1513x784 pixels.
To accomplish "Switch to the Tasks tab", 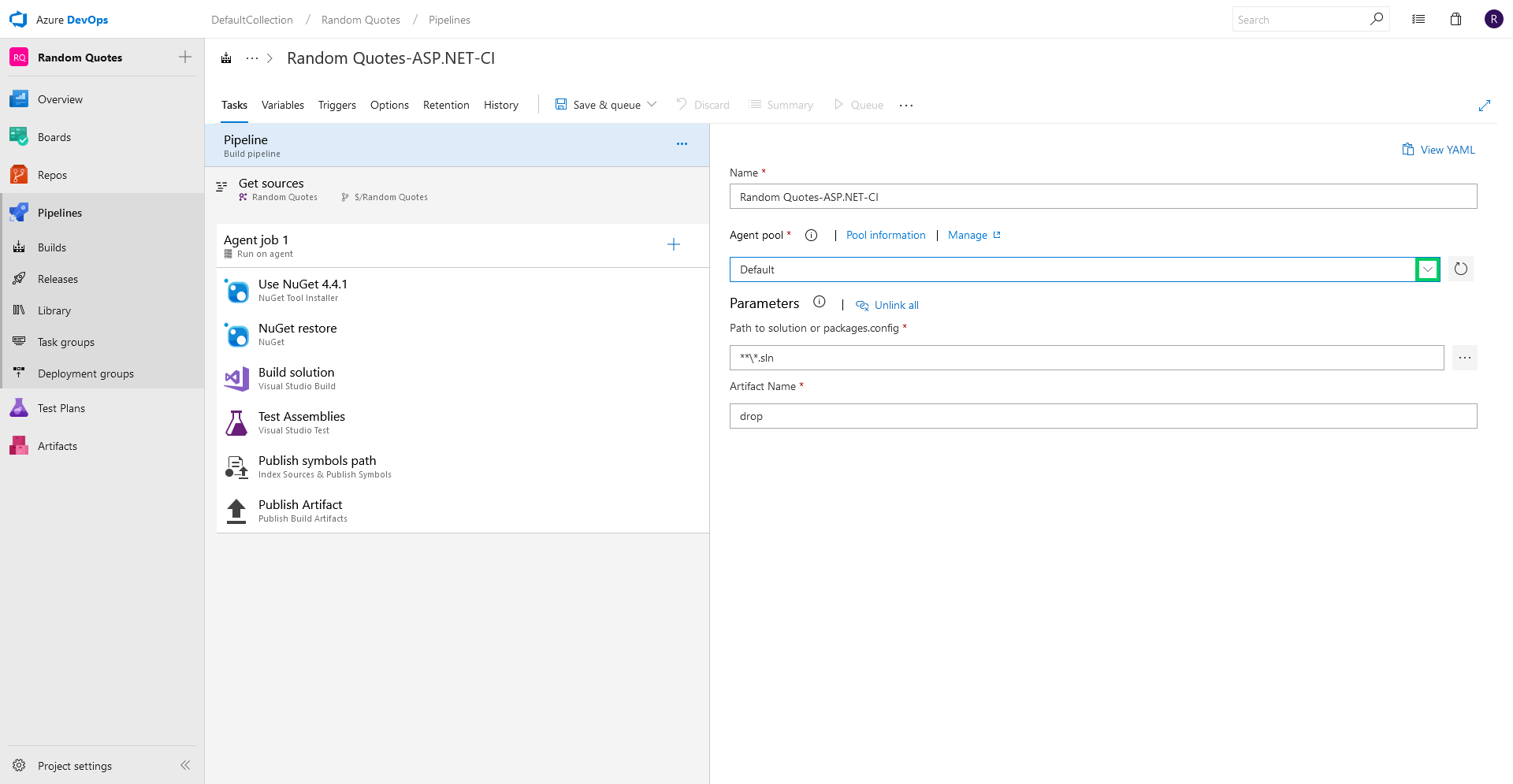I will [234, 105].
